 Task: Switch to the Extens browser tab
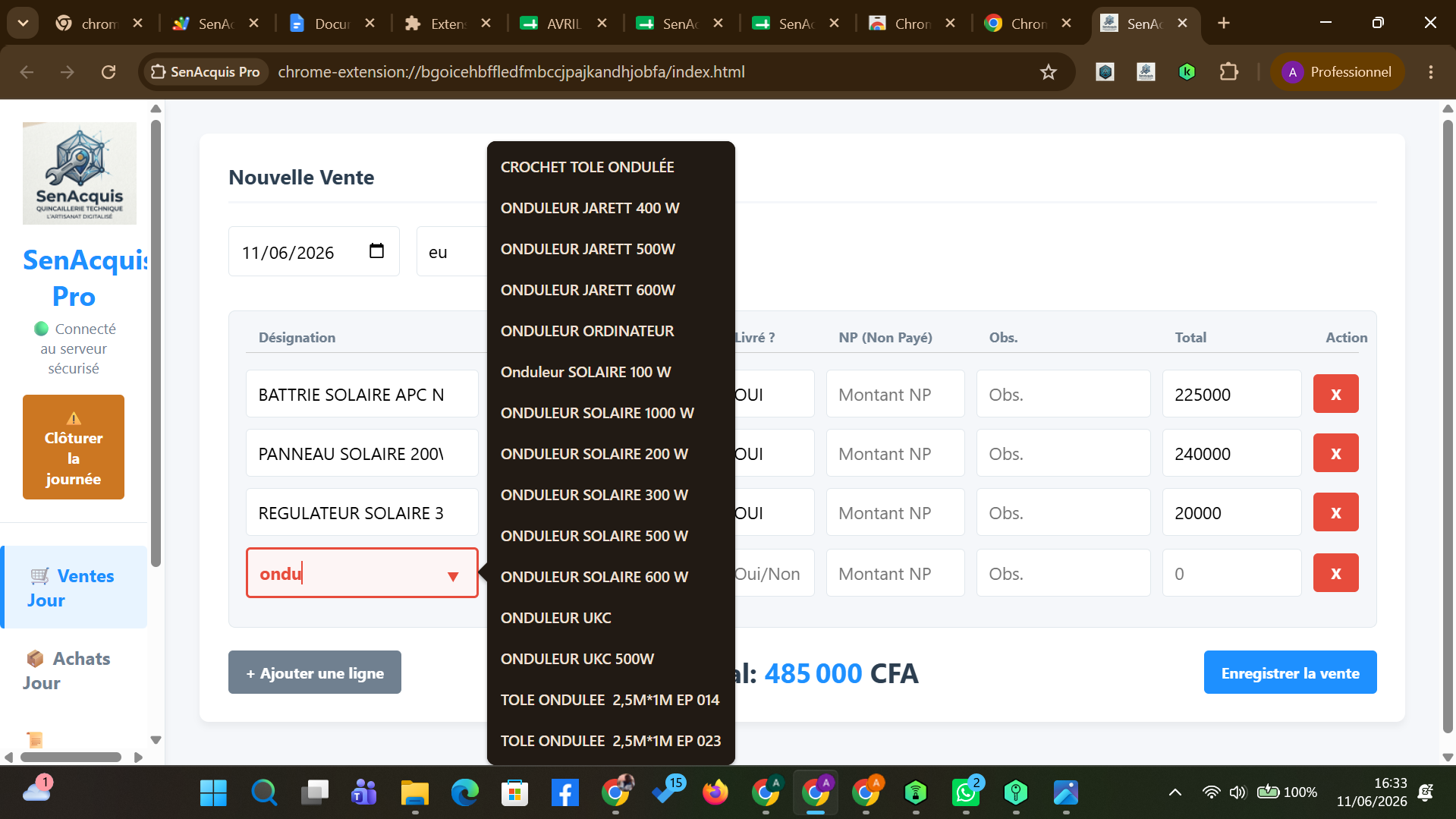coord(448,24)
